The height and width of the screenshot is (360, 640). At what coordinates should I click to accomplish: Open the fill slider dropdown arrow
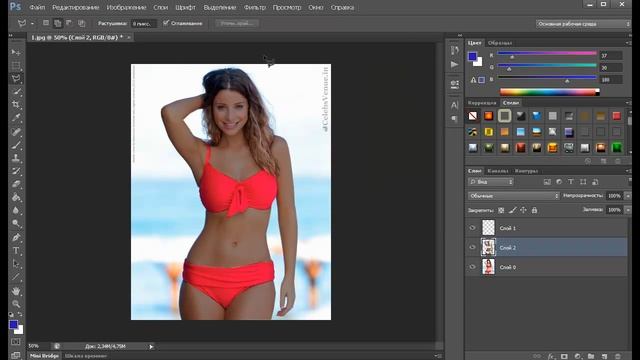[628, 210]
